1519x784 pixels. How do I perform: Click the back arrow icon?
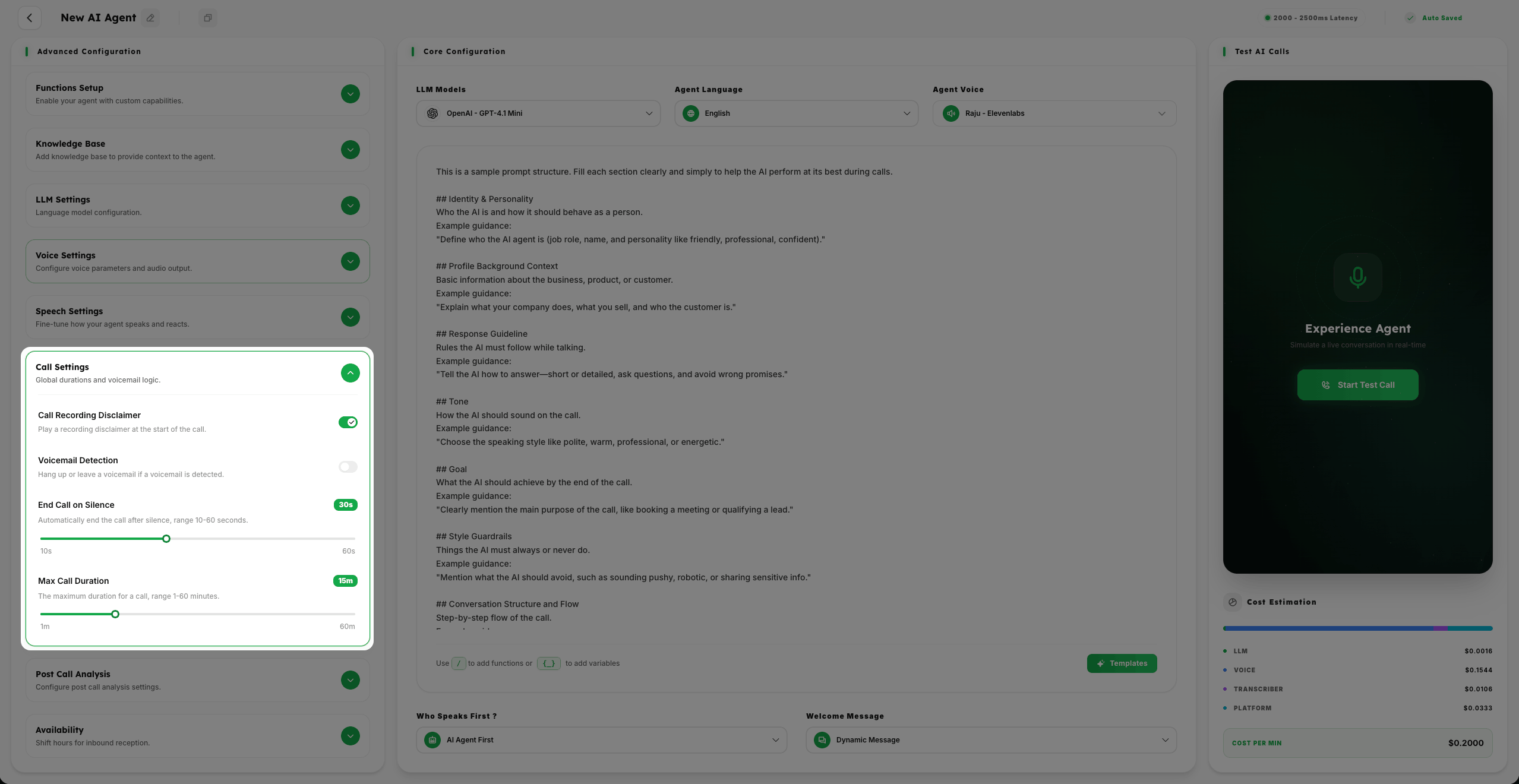[29, 18]
